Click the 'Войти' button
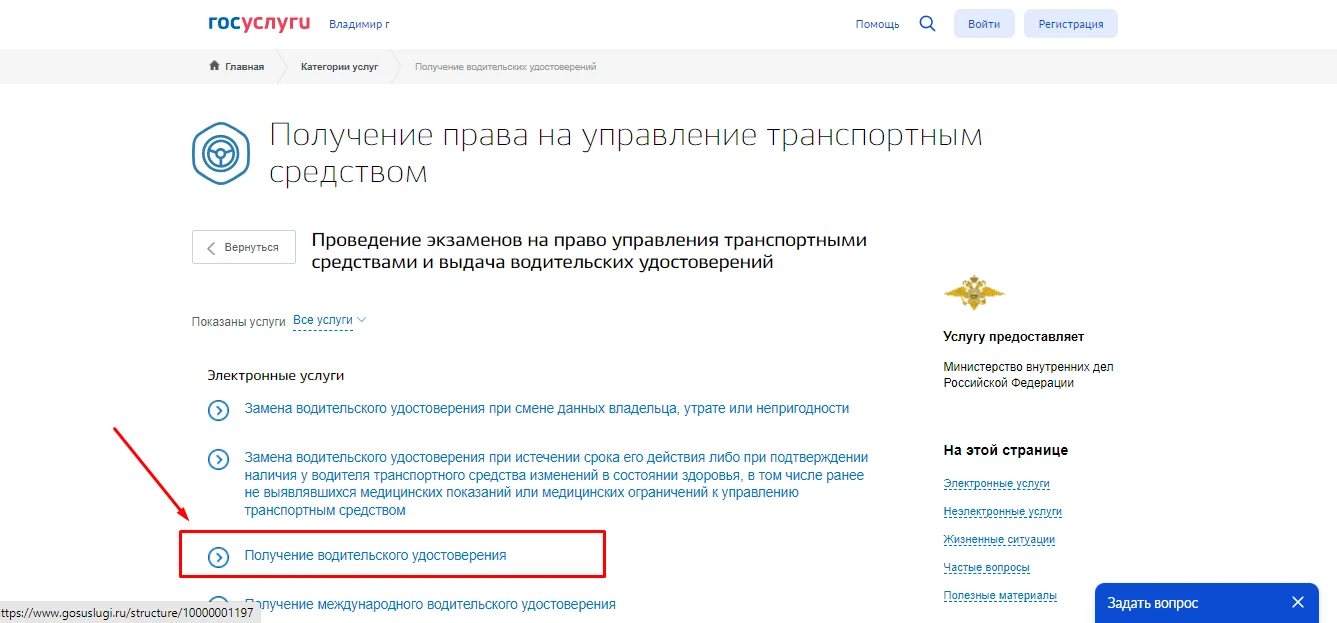The width and height of the screenshot is (1337, 623). (x=984, y=24)
